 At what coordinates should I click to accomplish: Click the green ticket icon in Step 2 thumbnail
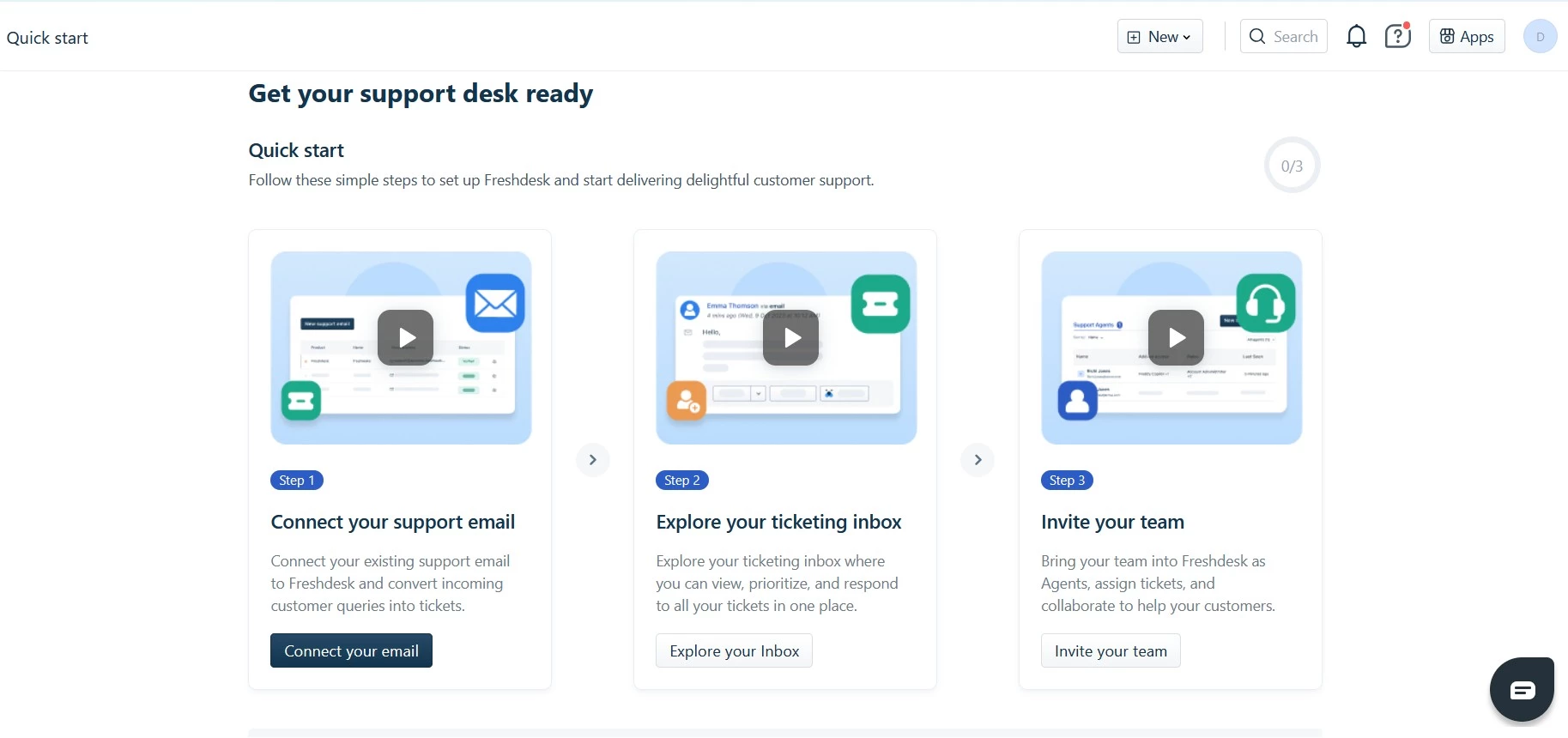(x=881, y=304)
